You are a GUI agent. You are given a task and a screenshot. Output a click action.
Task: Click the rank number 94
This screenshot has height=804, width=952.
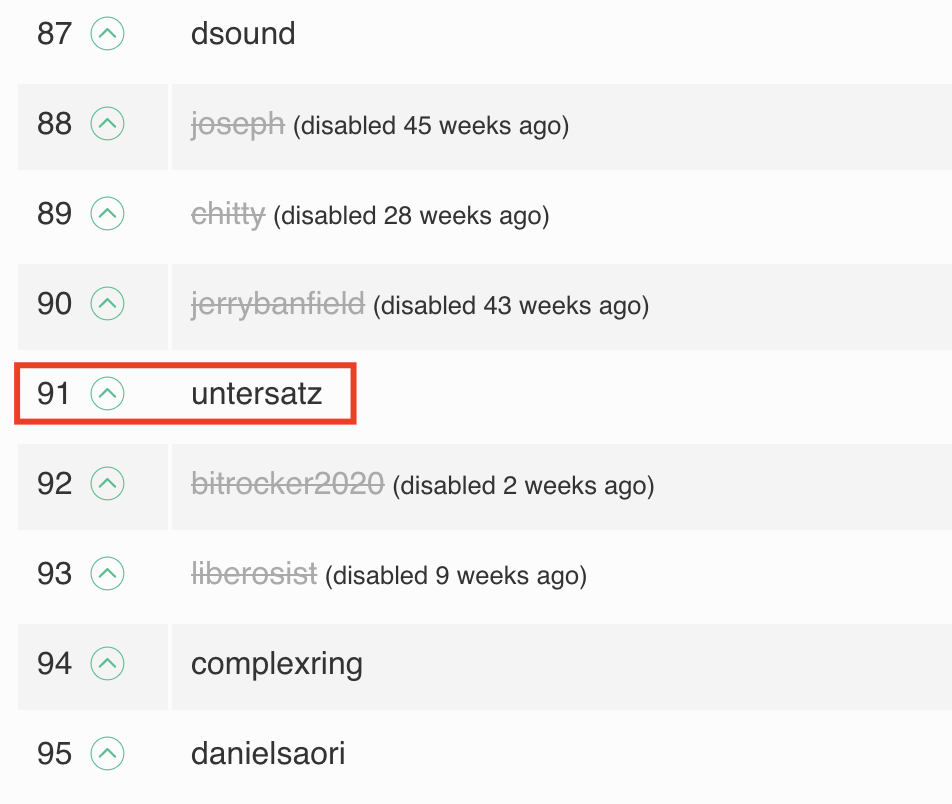click(54, 664)
